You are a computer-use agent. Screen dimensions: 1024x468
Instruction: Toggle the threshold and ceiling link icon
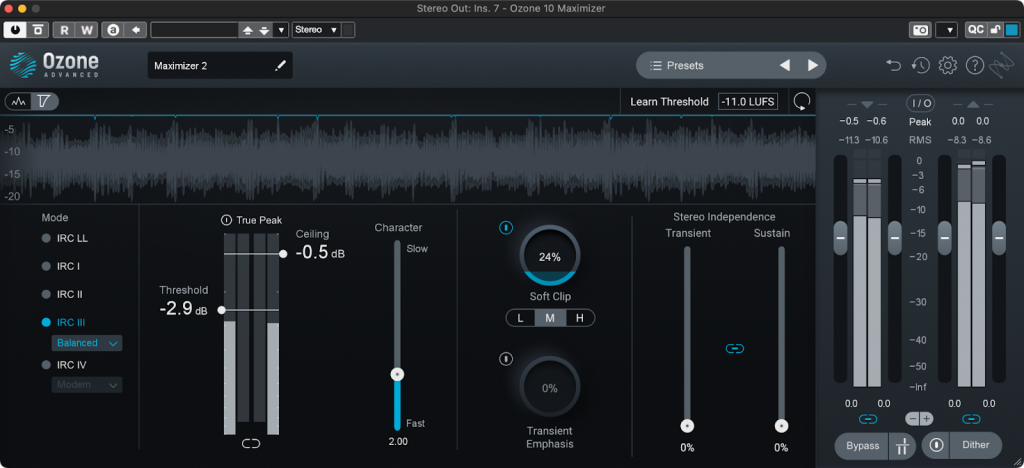pos(251,444)
